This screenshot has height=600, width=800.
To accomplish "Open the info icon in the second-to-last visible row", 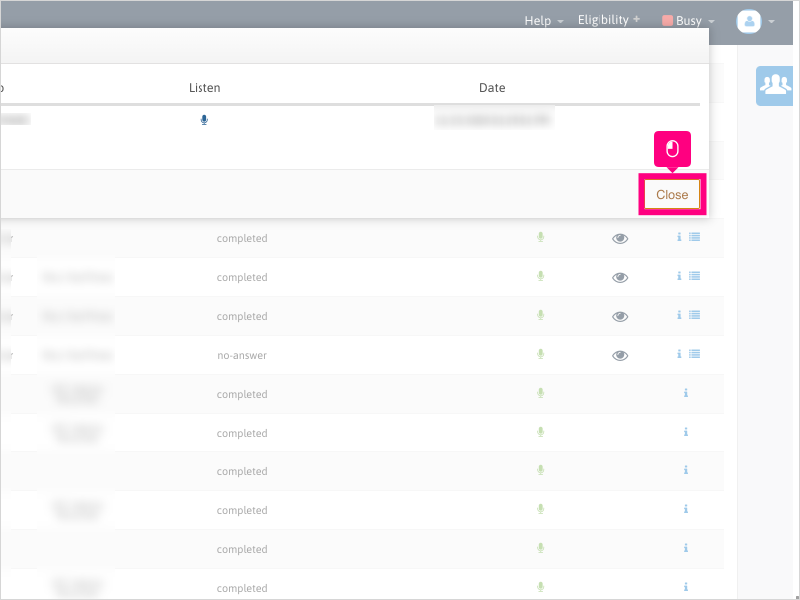I will (x=686, y=548).
